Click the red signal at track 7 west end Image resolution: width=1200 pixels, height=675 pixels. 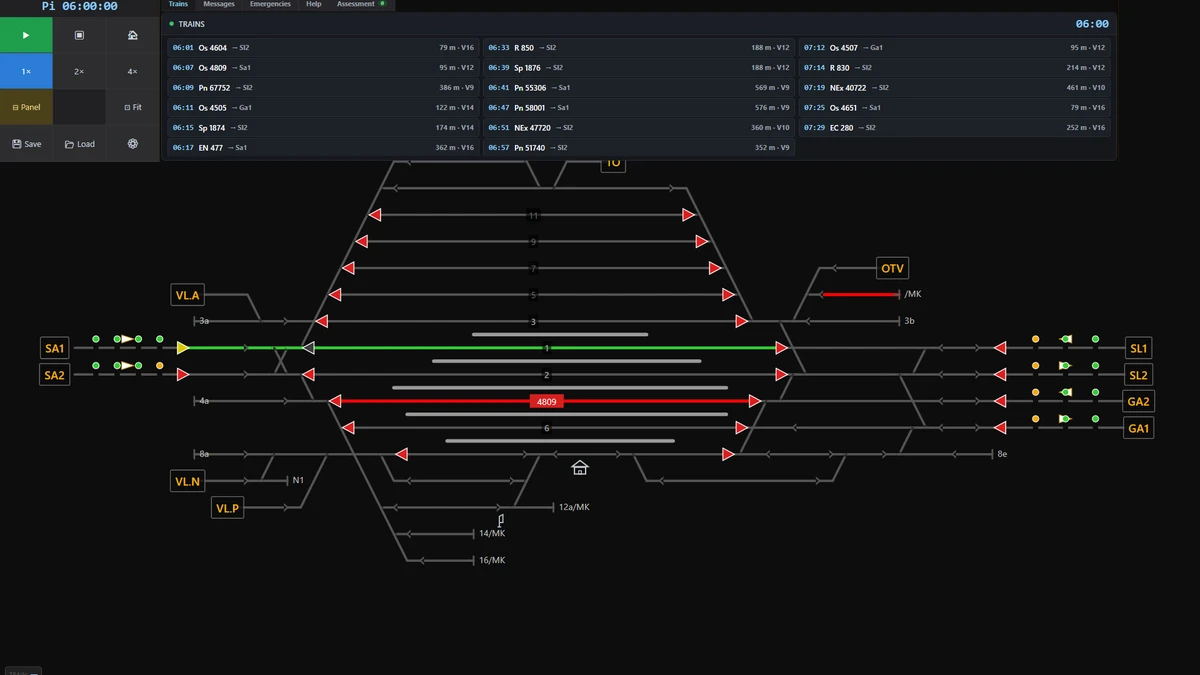coord(348,268)
